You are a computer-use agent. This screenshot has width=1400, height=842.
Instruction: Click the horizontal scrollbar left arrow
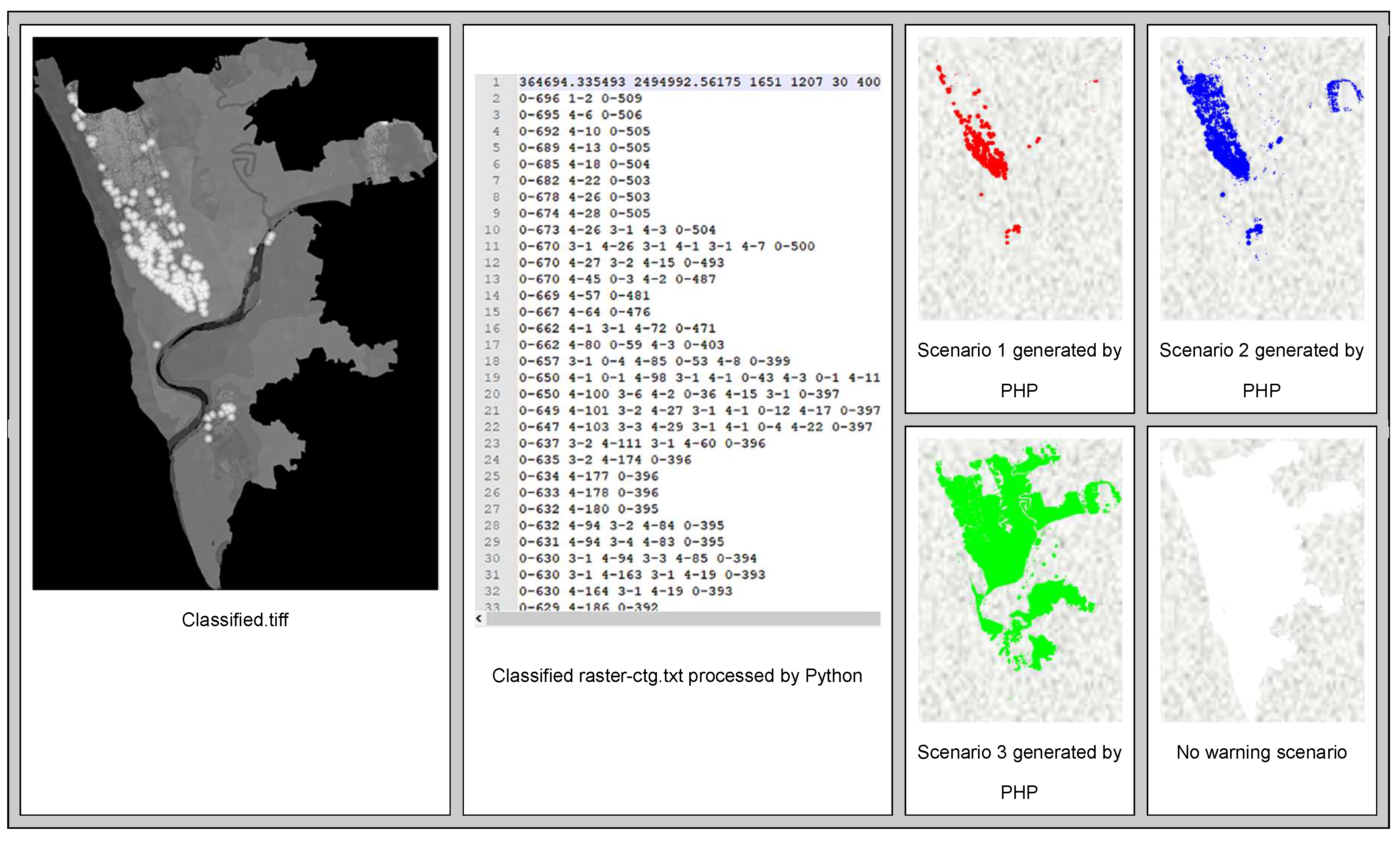coord(479,619)
